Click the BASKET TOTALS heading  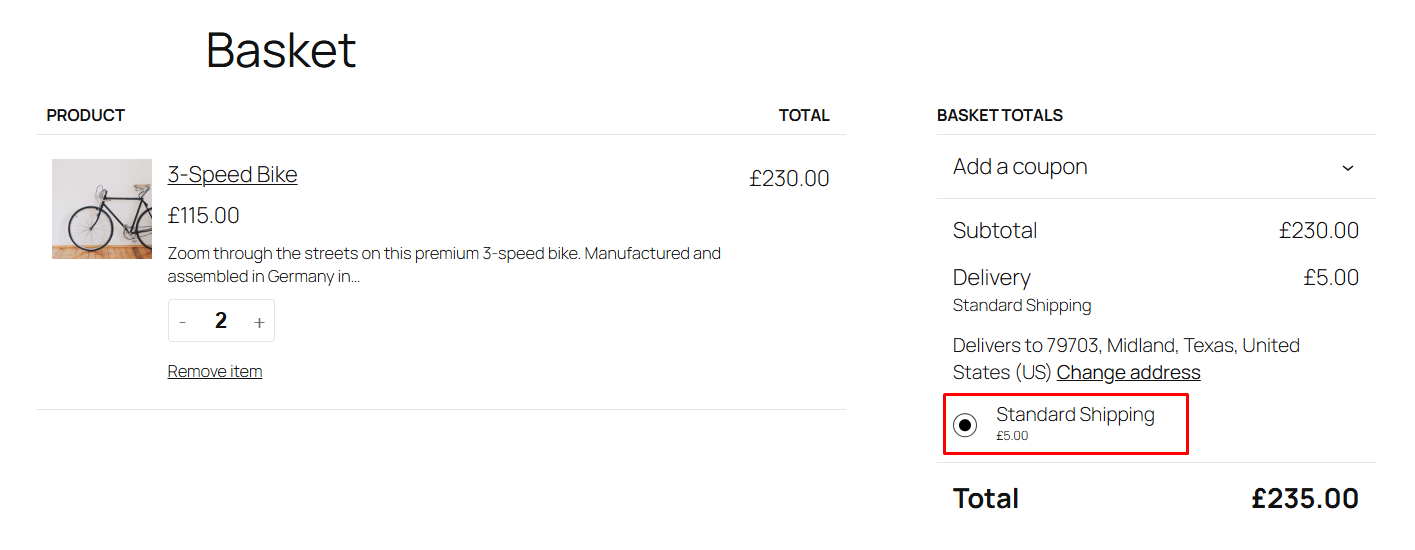click(x=1000, y=115)
